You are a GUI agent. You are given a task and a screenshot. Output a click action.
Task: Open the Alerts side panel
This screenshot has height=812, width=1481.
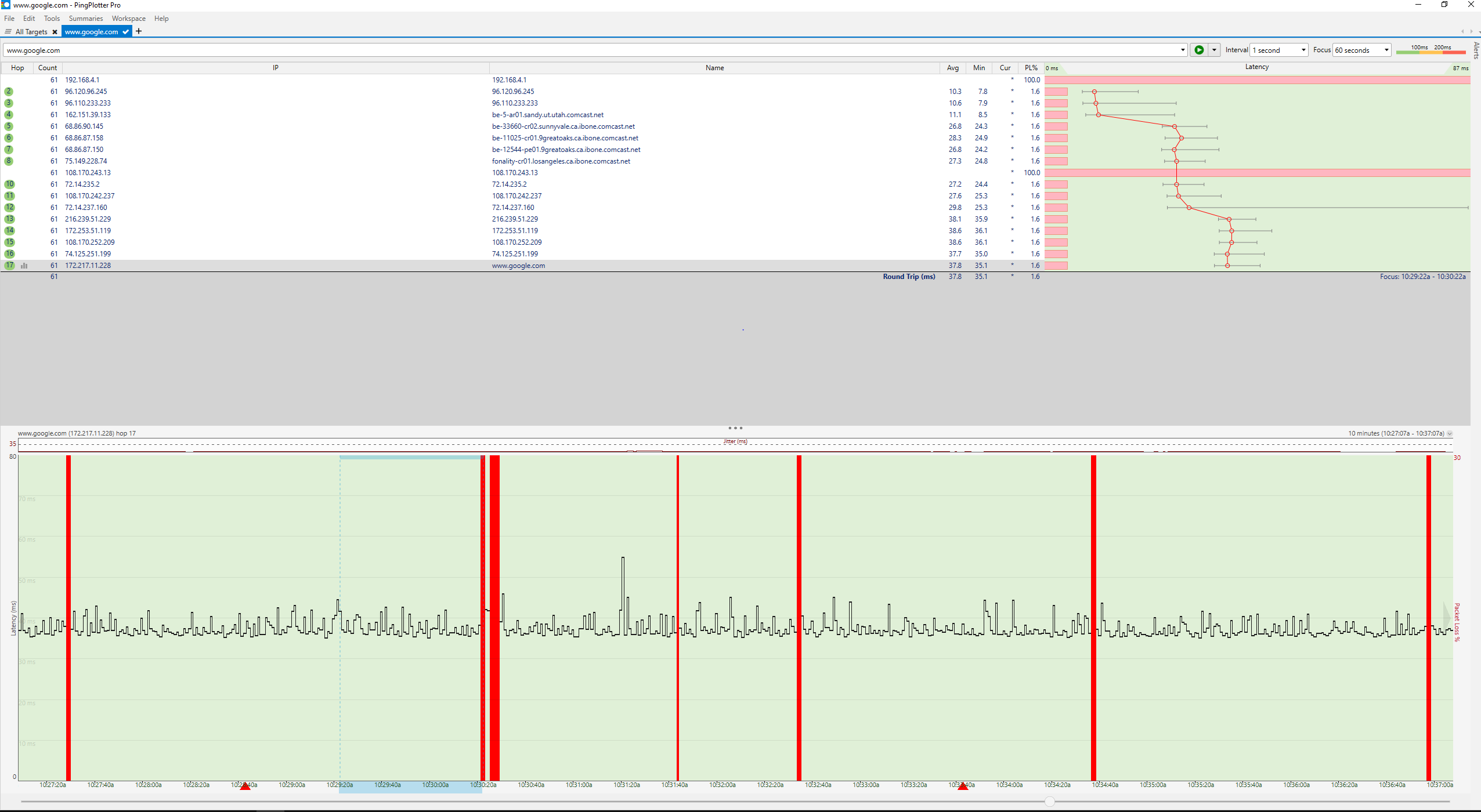pos(1476,50)
